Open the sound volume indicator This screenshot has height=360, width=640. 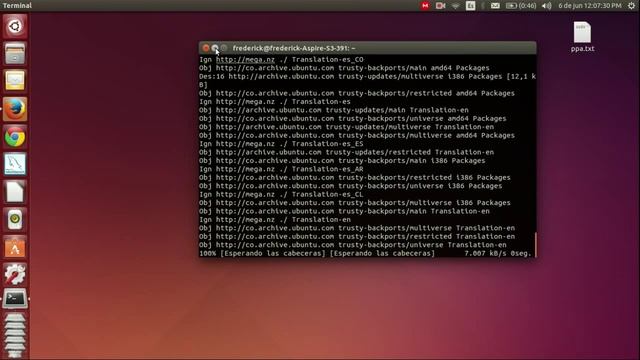tap(547, 6)
